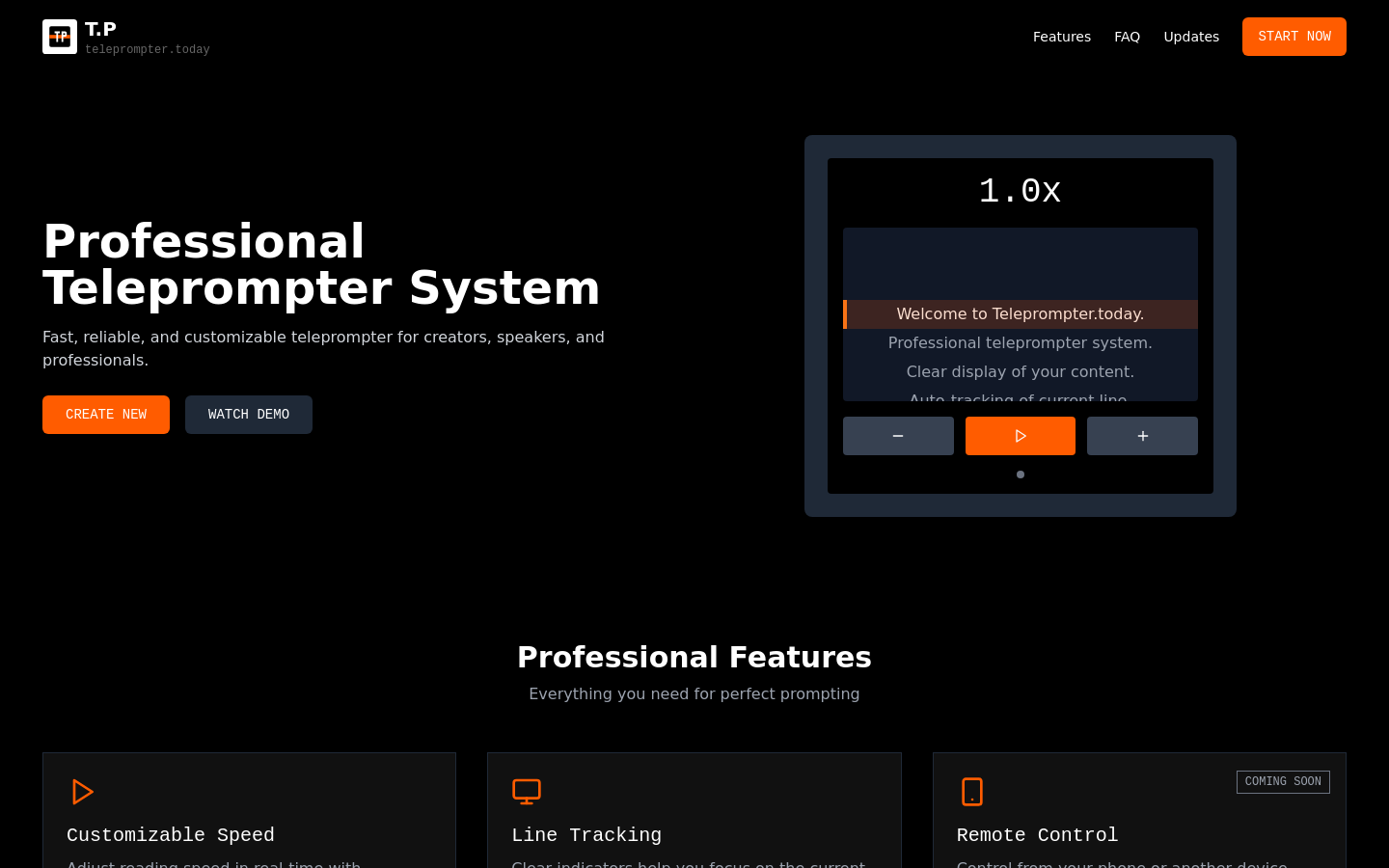
Task: Increase speed with the plus button
Action: [x=1142, y=436]
